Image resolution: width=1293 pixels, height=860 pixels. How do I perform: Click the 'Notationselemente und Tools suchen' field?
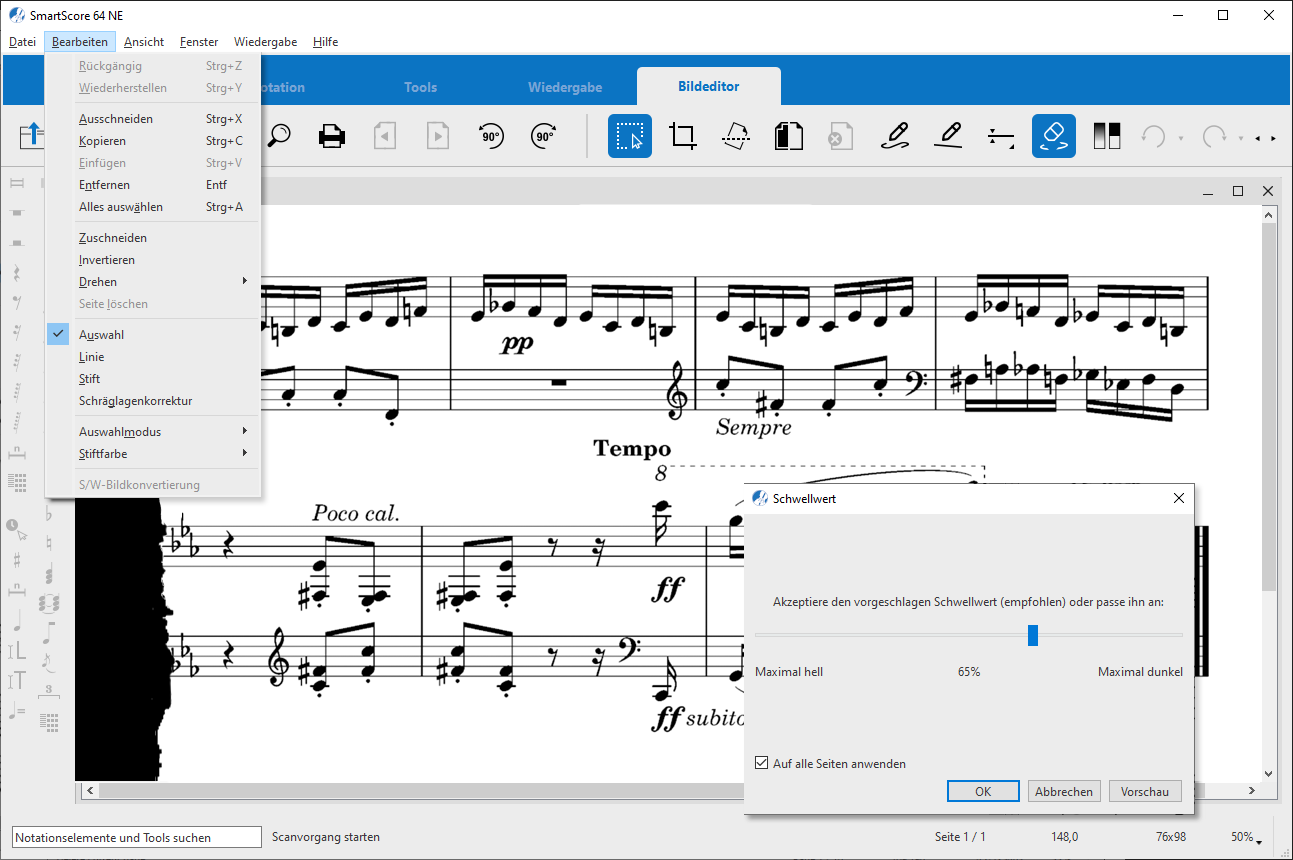[x=126, y=837]
